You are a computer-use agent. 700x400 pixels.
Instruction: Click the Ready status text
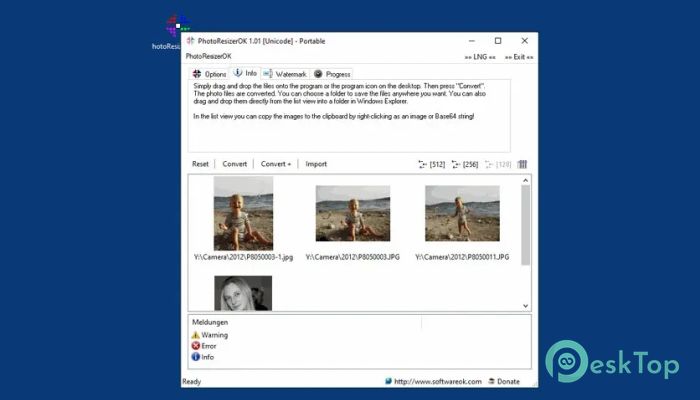click(192, 382)
